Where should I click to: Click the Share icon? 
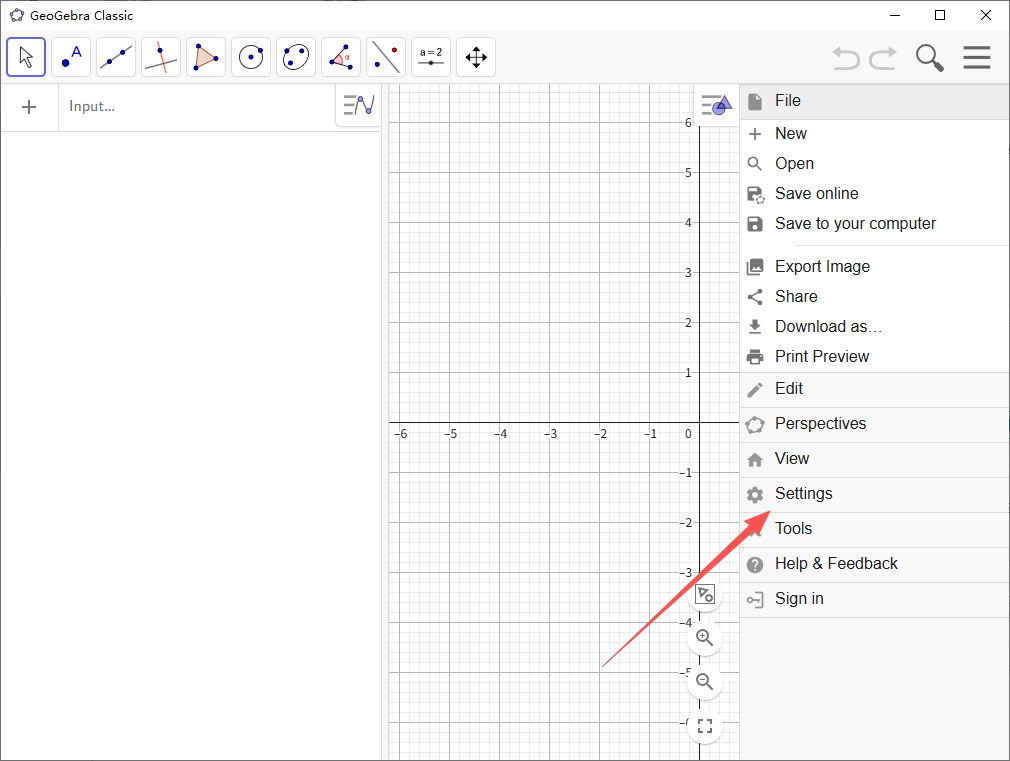(x=755, y=296)
